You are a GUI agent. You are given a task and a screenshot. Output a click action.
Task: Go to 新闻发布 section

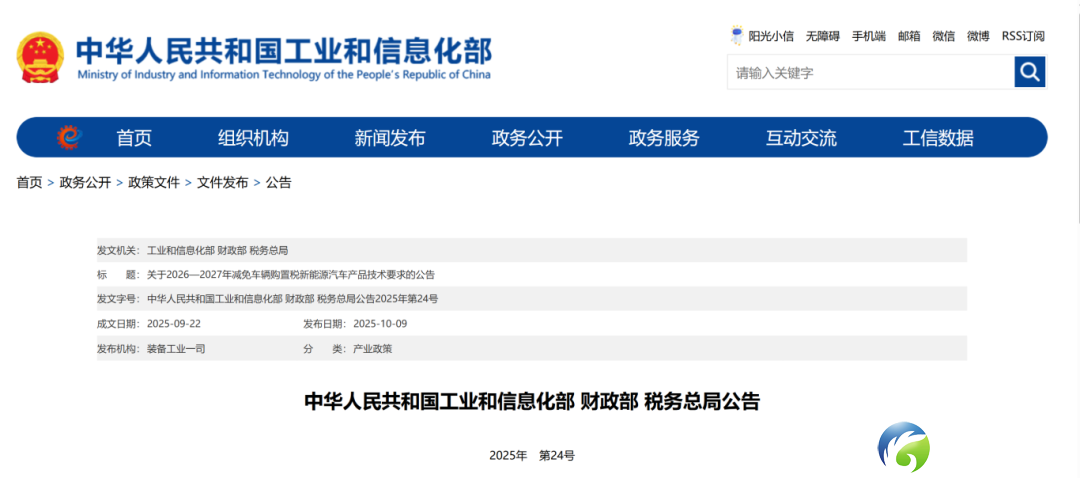tap(390, 138)
